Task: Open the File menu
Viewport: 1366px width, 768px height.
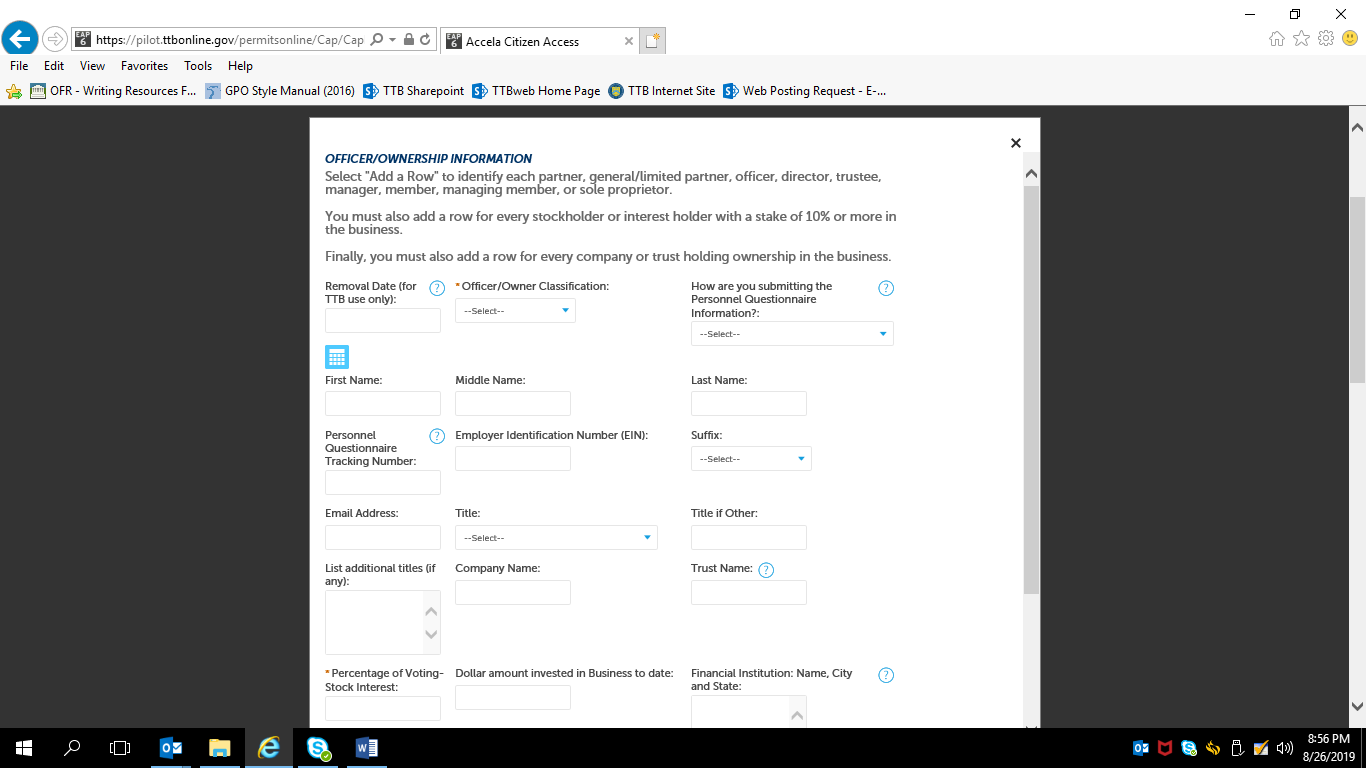Action: (19, 66)
